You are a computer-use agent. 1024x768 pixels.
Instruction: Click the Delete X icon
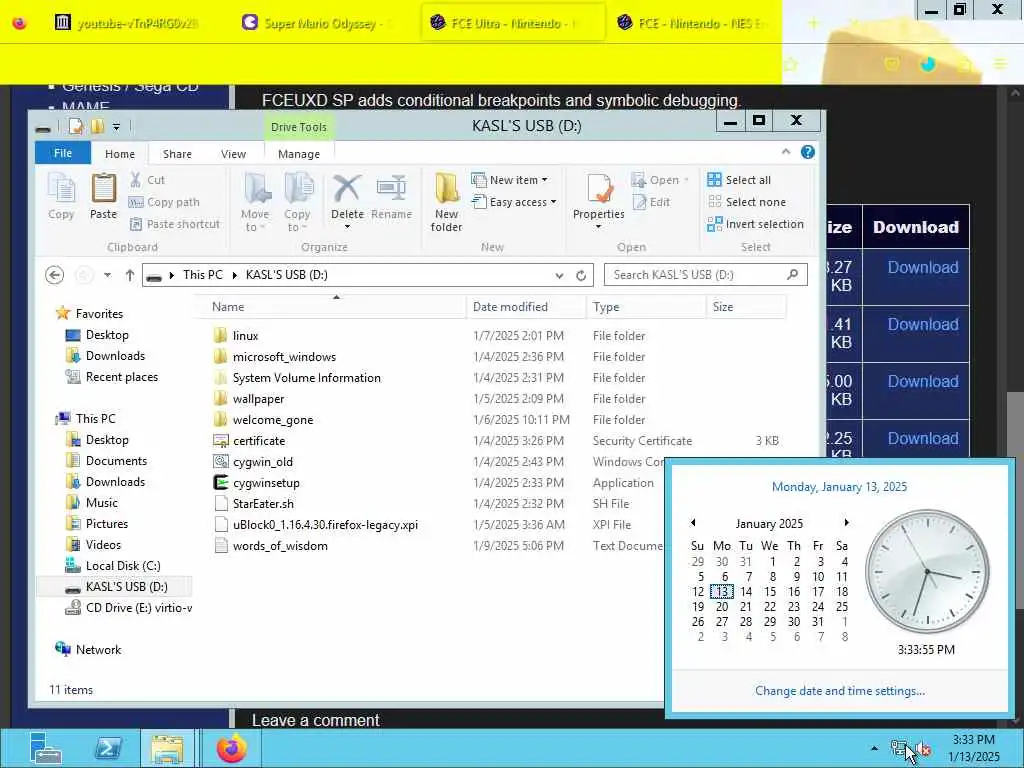[x=347, y=189]
